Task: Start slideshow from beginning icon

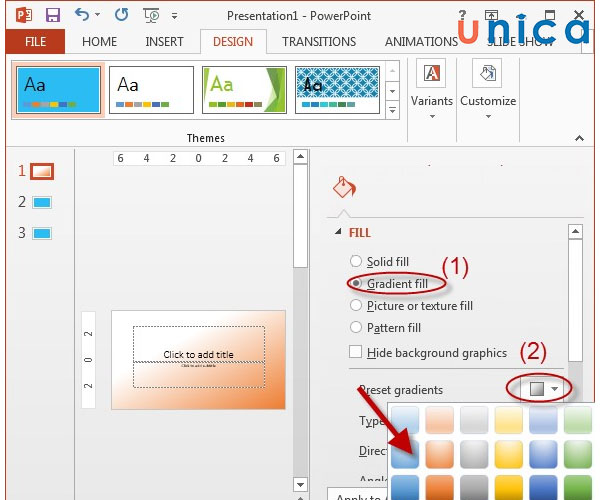Action: (x=152, y=15)
